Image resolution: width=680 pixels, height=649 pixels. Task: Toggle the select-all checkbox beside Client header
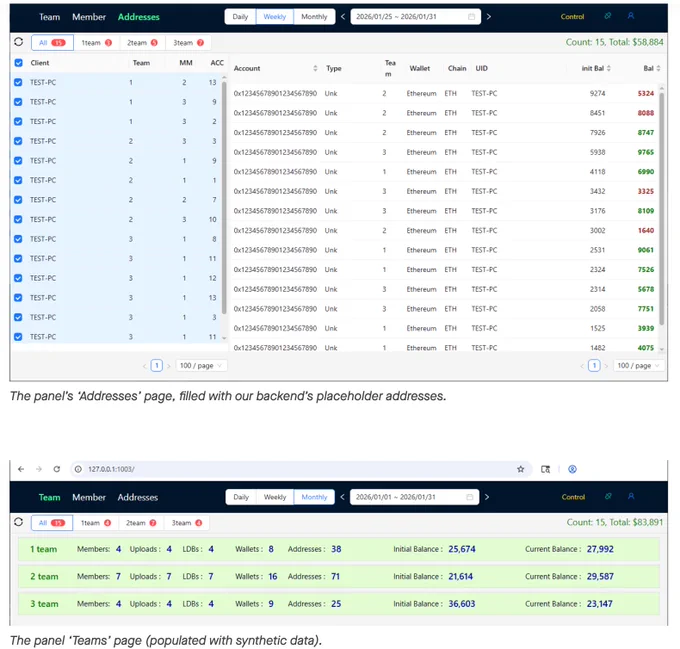[18, 62]
